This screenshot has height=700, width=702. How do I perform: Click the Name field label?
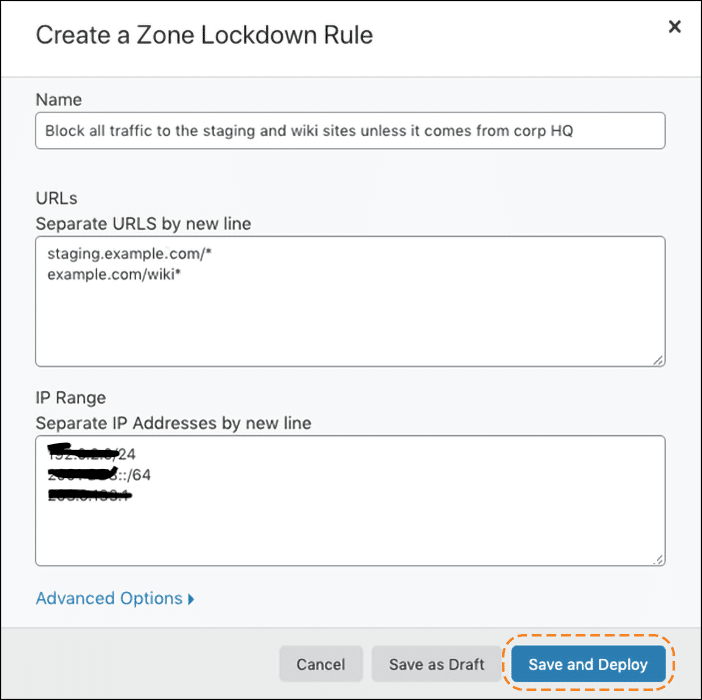[59, 100]
